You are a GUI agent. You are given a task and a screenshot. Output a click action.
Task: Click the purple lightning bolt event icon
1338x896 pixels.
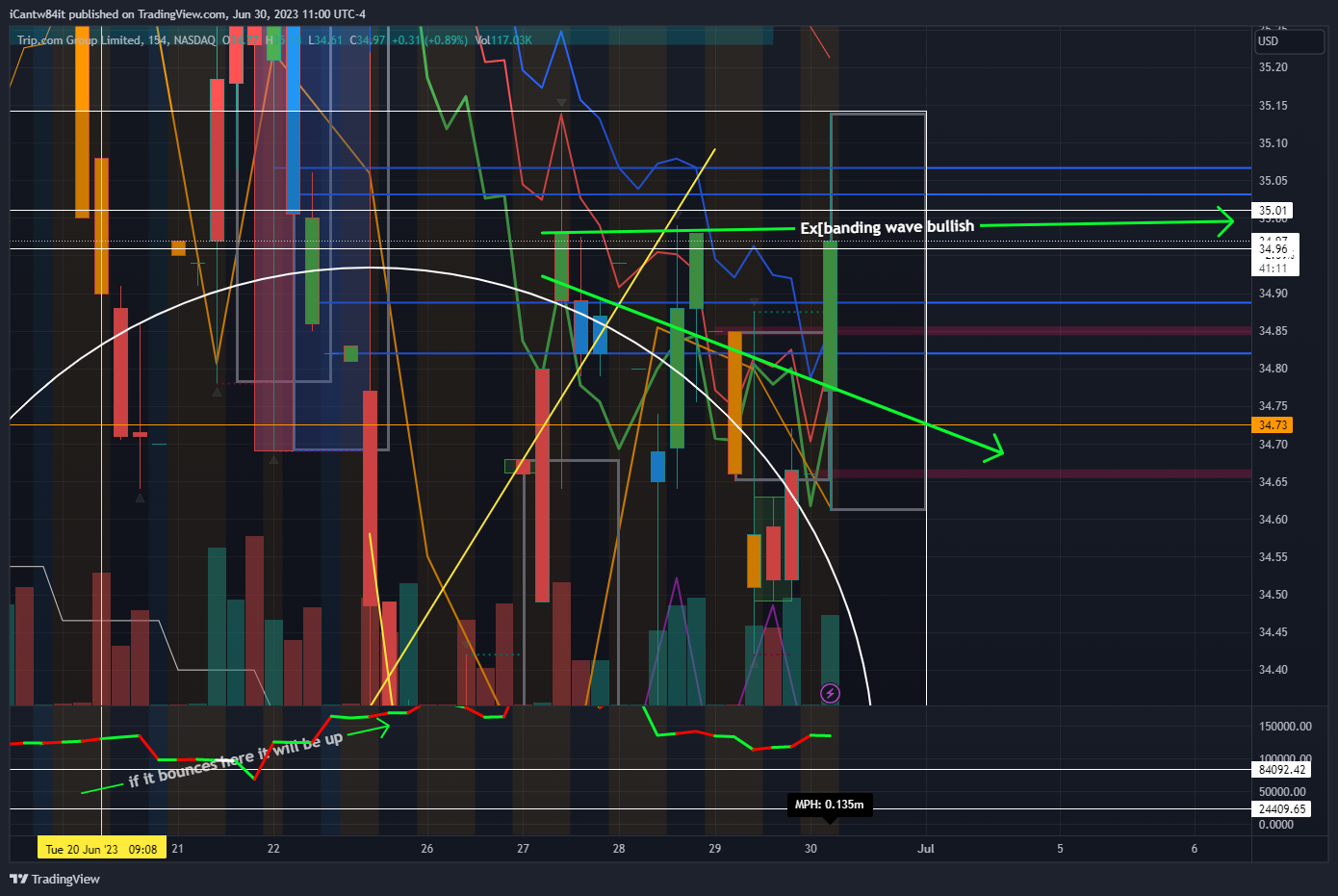point(830,693)
